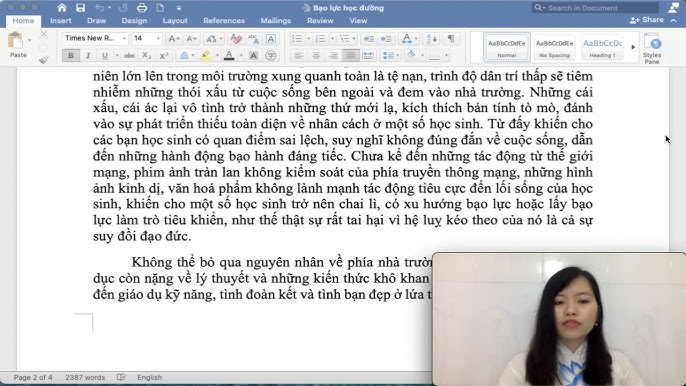Undo the last action
Image resolution: width=686 pixels, height=386 pixels.
pyautogui.click(x=99, y=8)
